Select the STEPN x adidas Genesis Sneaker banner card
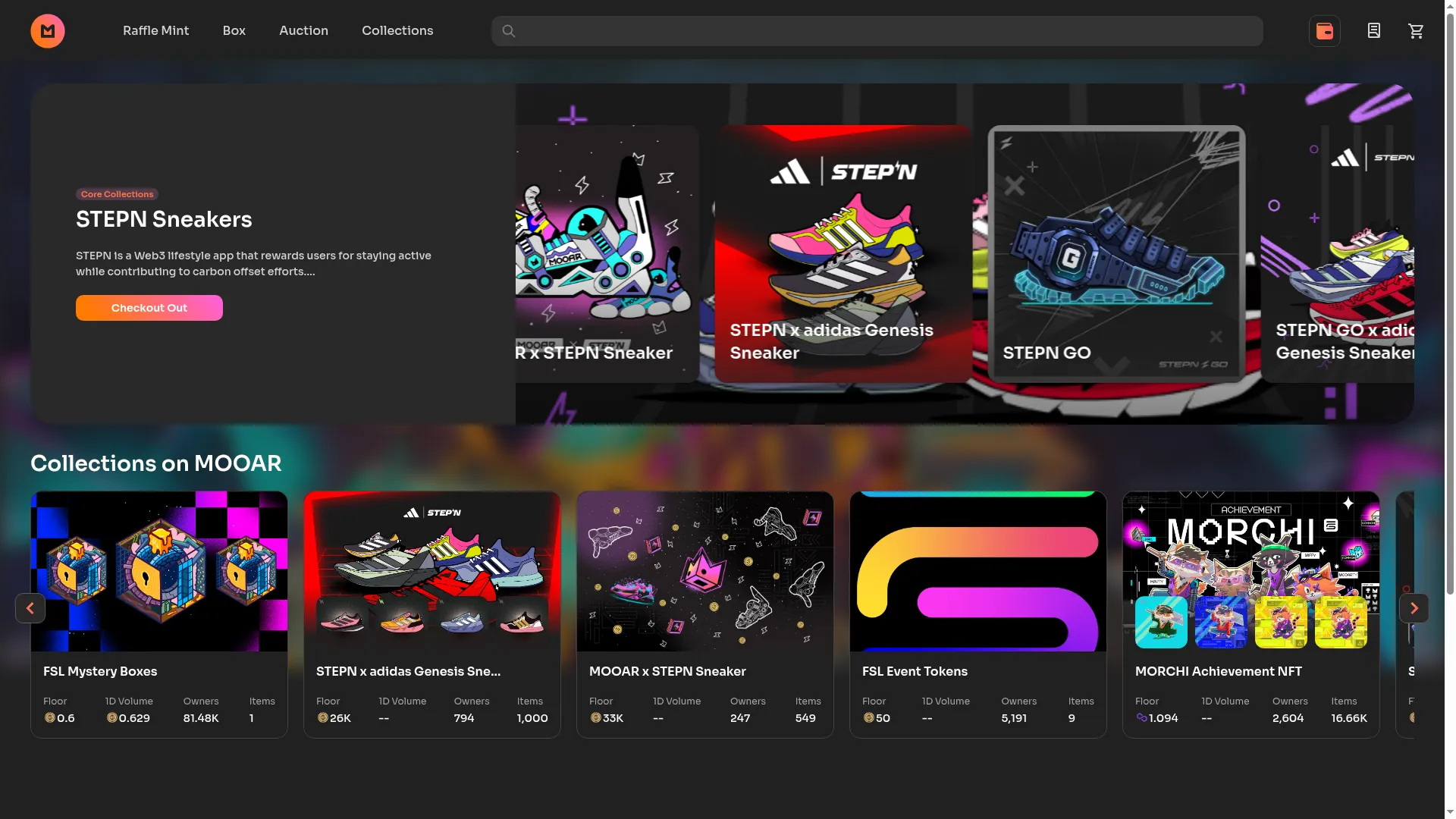Screen dimensions: 1456x819 point(843,254)
